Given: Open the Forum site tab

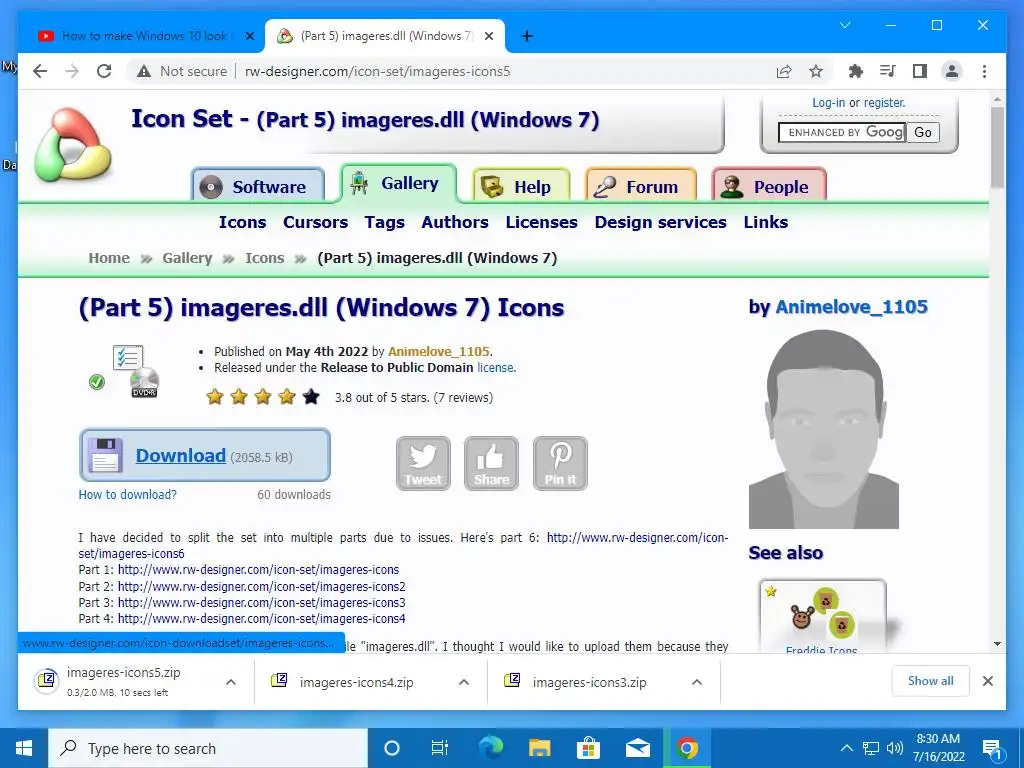Looking at the screenshot, I should pos(641,186).
